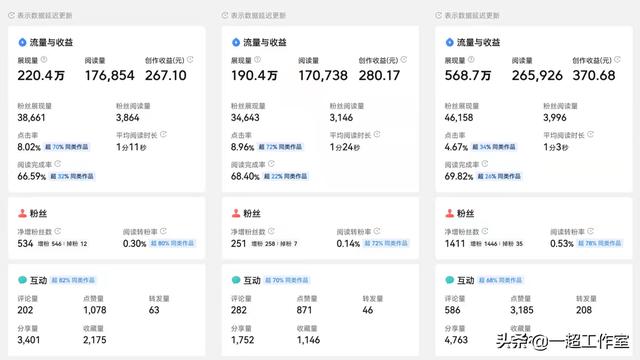
Task: Select likes value 3,185
Action: (x=522, y=310)
